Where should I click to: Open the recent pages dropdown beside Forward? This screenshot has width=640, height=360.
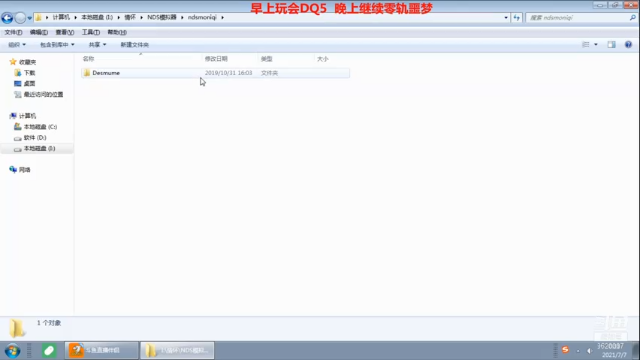point(29,18)
